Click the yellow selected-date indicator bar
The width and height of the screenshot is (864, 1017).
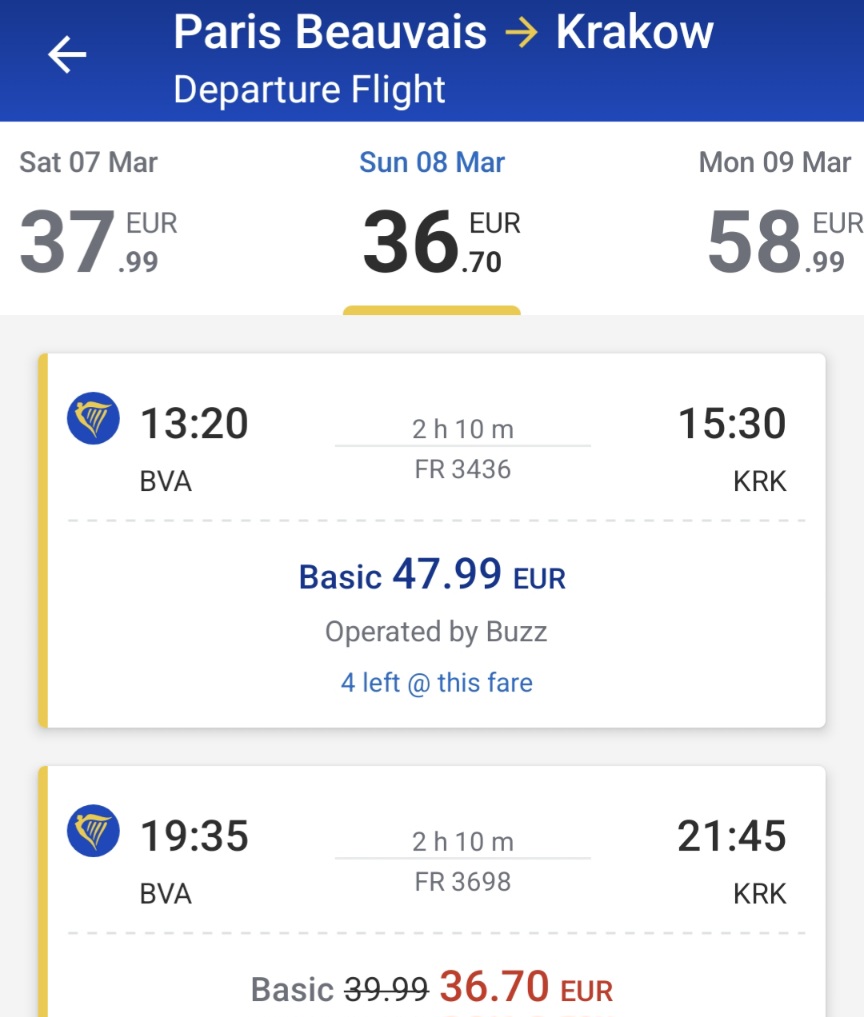coord(432,311)
